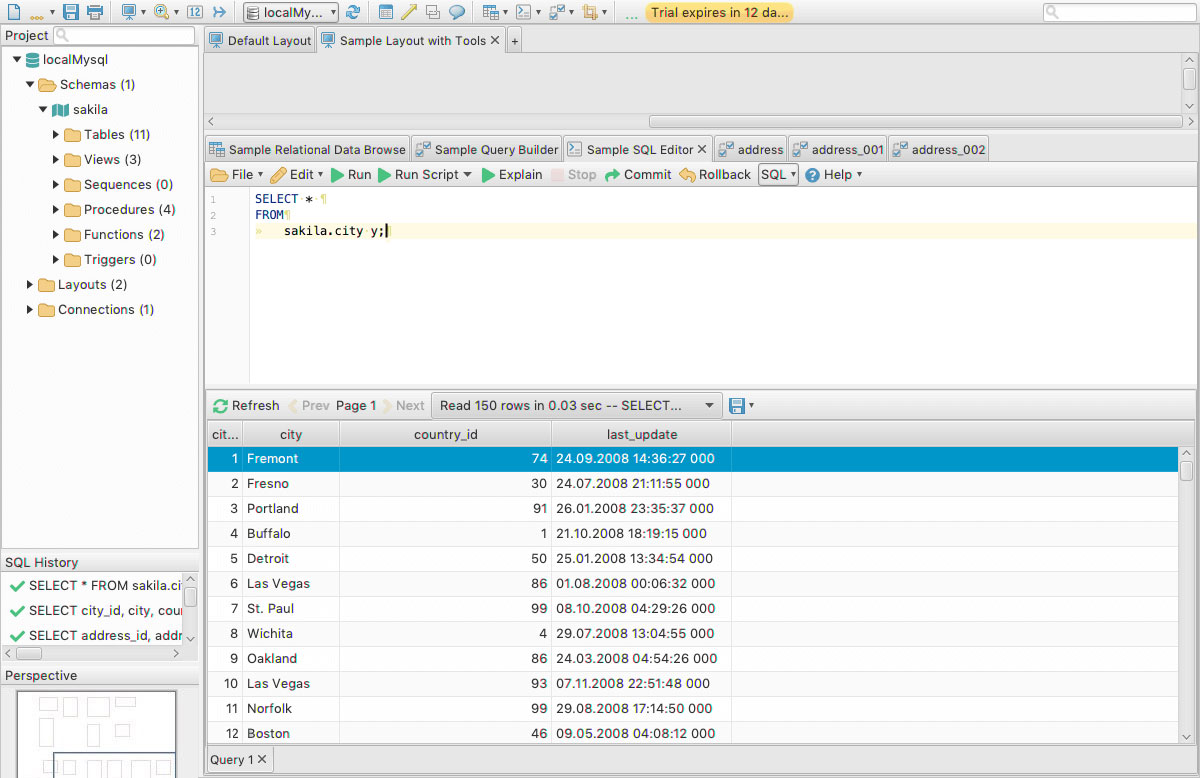Screen dimensions: 1200x778
Task: Open the localMysql connection combo box
Action: [291, 12]
